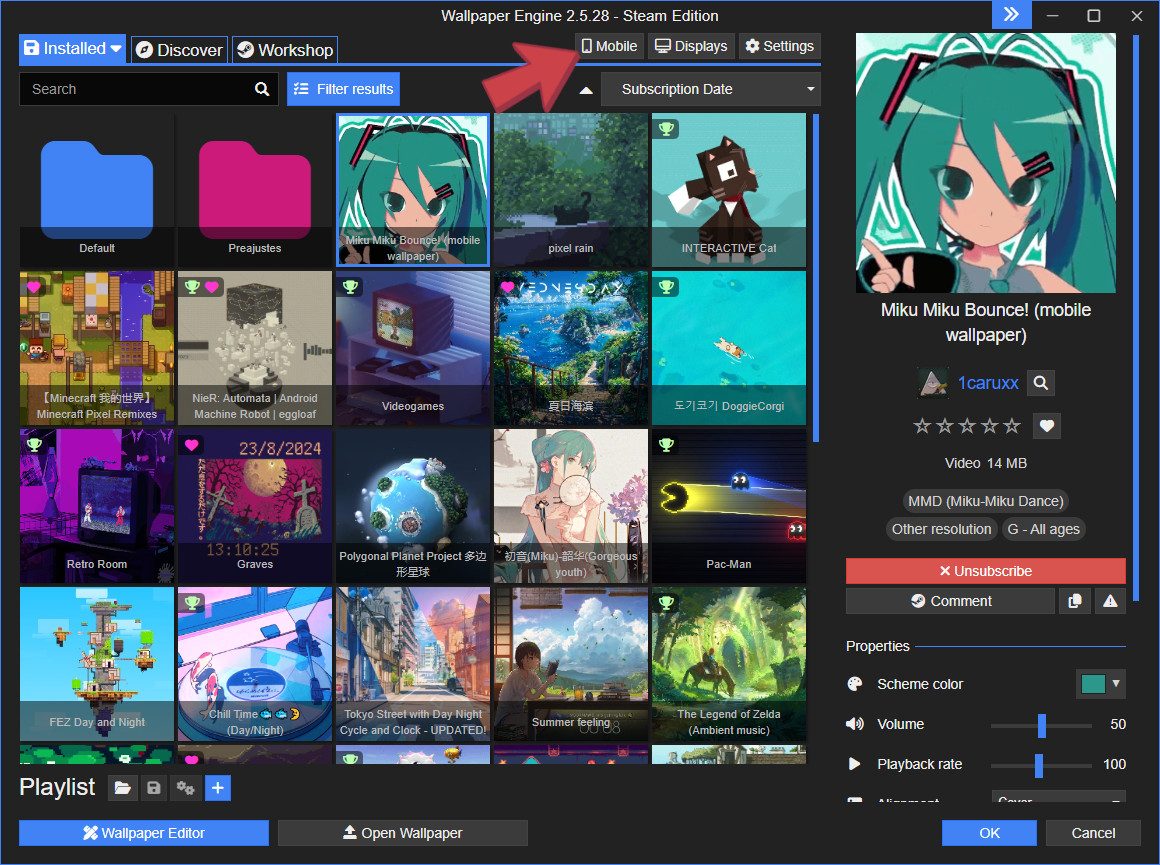Click trophy badge on Pac-Man wallpaper

(x=667, y=445)
